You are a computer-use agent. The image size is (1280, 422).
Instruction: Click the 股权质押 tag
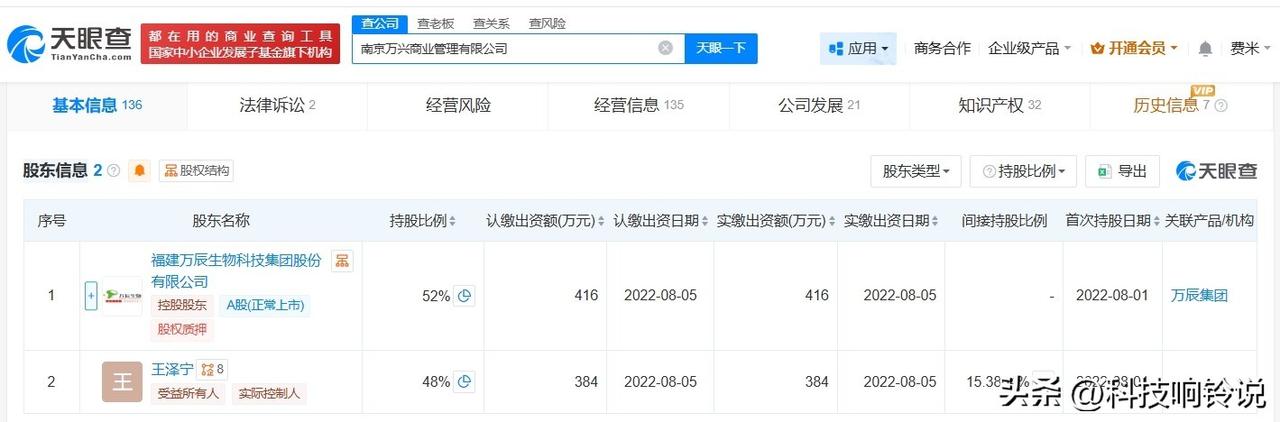tap(182, 330)
